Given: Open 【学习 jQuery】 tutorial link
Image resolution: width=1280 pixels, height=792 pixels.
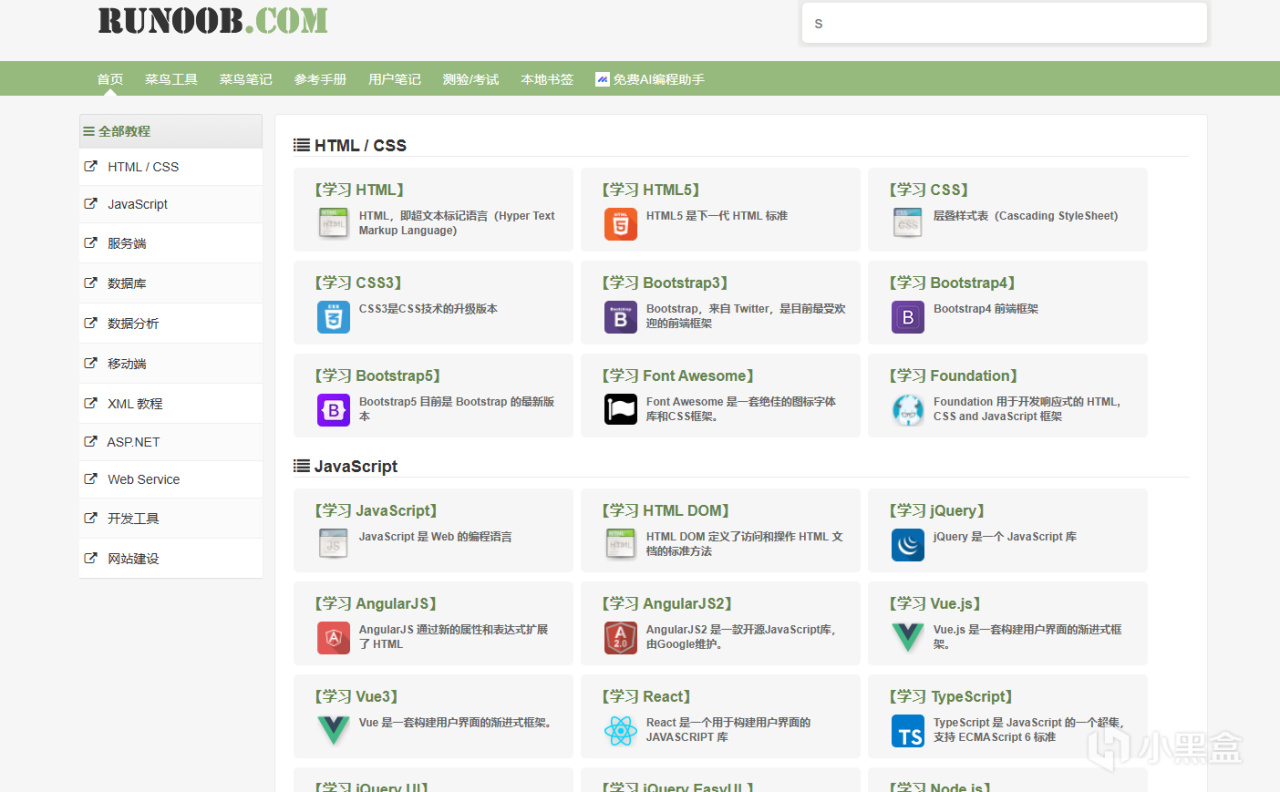Looking at the screenshot, I should (938, 511).
